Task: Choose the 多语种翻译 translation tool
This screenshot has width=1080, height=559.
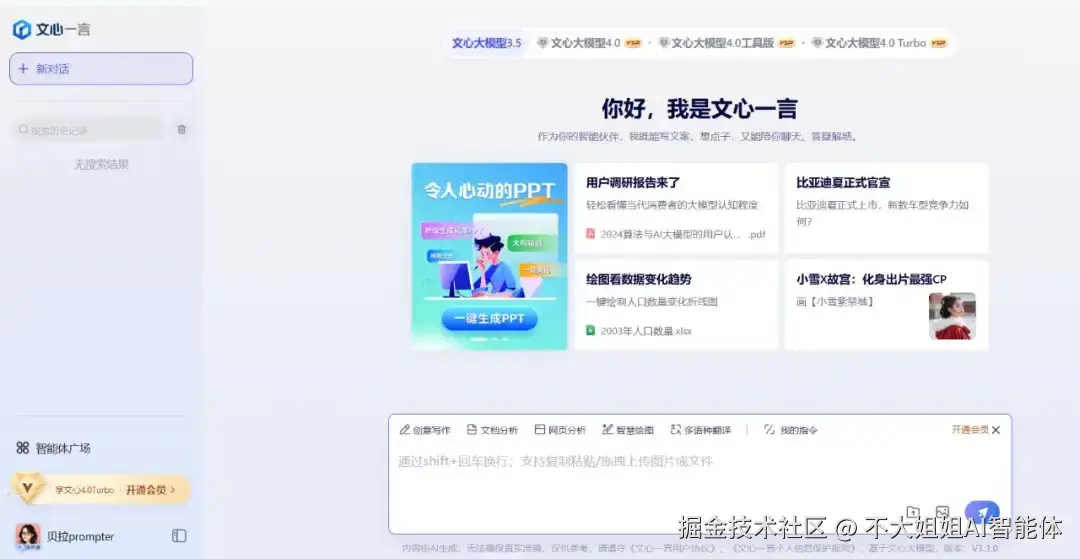Action: tap(700, 430)
